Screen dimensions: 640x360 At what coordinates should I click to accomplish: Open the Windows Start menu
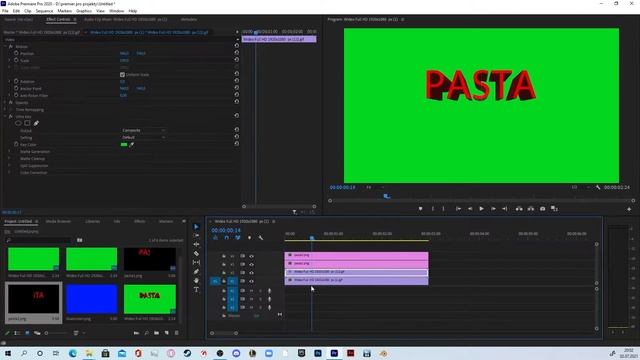[x=7, y=353]
